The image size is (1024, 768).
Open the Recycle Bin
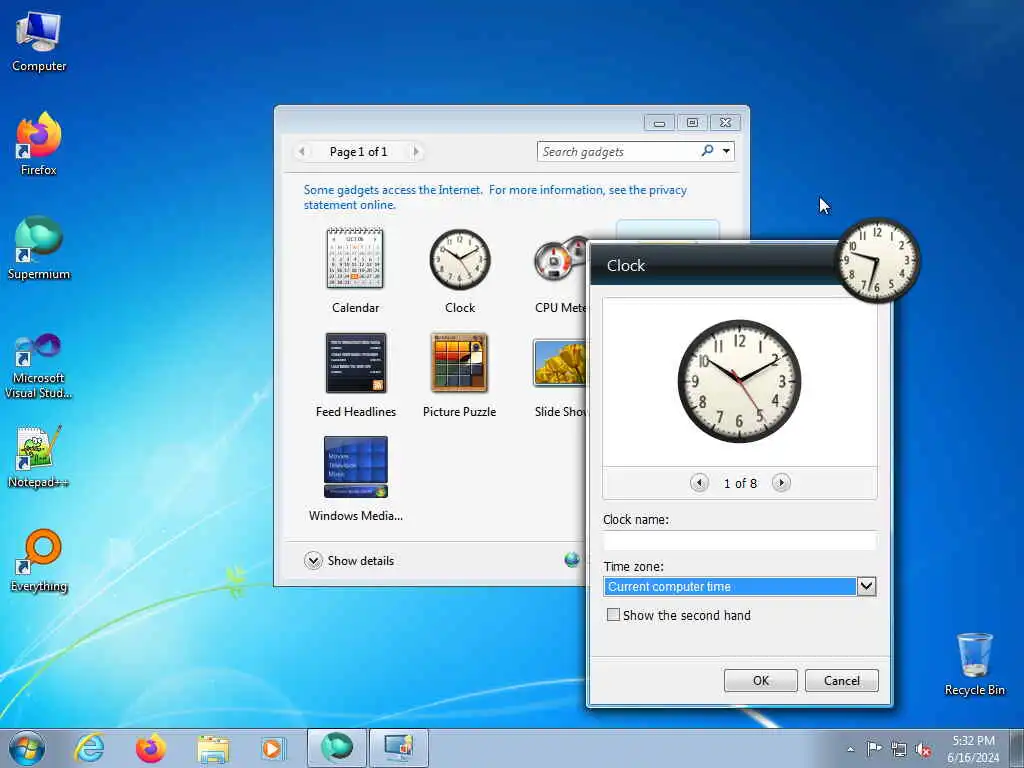click(974, 664)
